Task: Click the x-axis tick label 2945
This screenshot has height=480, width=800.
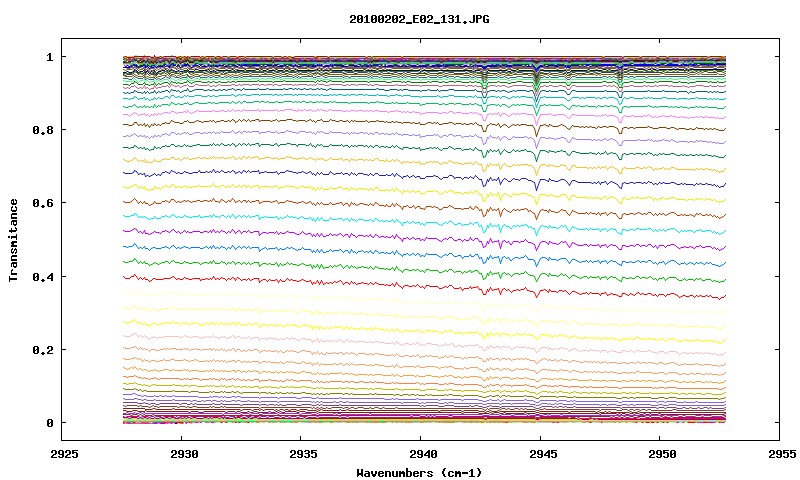Action: 542,454
